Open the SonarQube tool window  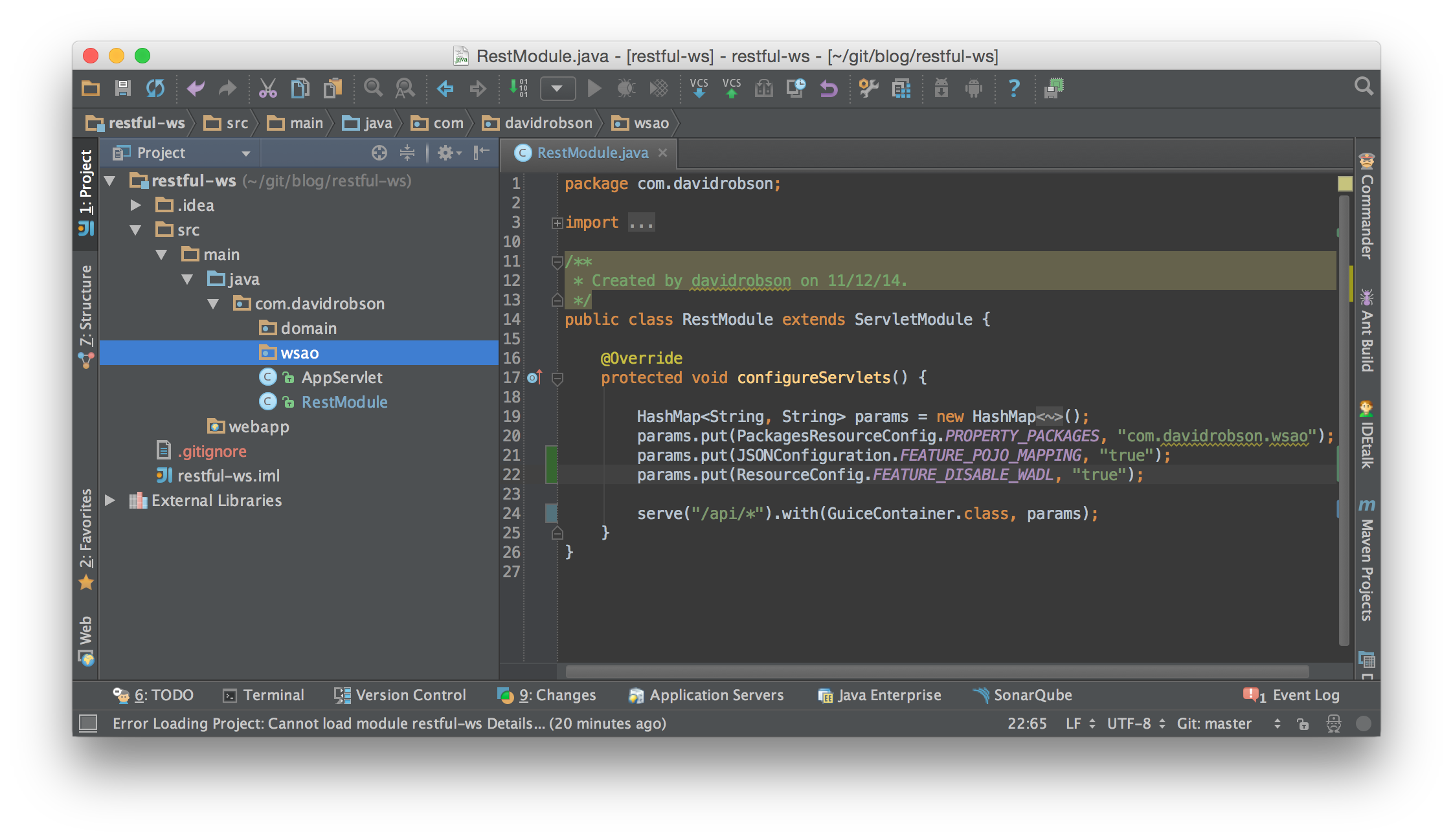[x=1022, y=695]
